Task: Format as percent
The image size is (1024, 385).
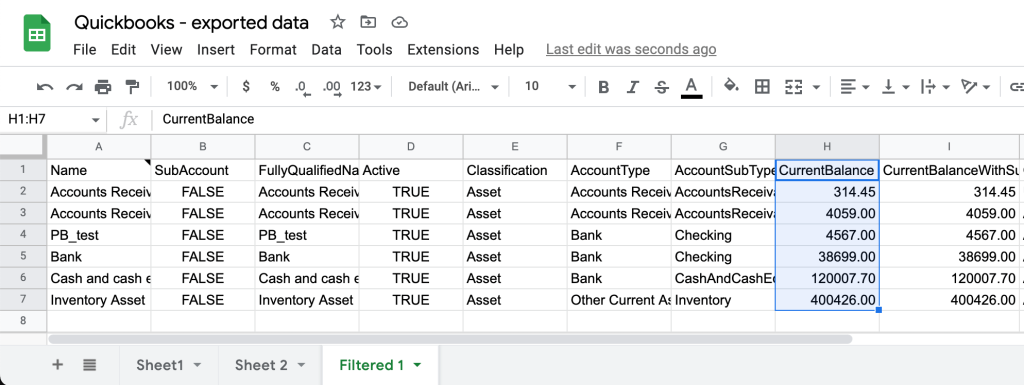Action: click(275, 86)
